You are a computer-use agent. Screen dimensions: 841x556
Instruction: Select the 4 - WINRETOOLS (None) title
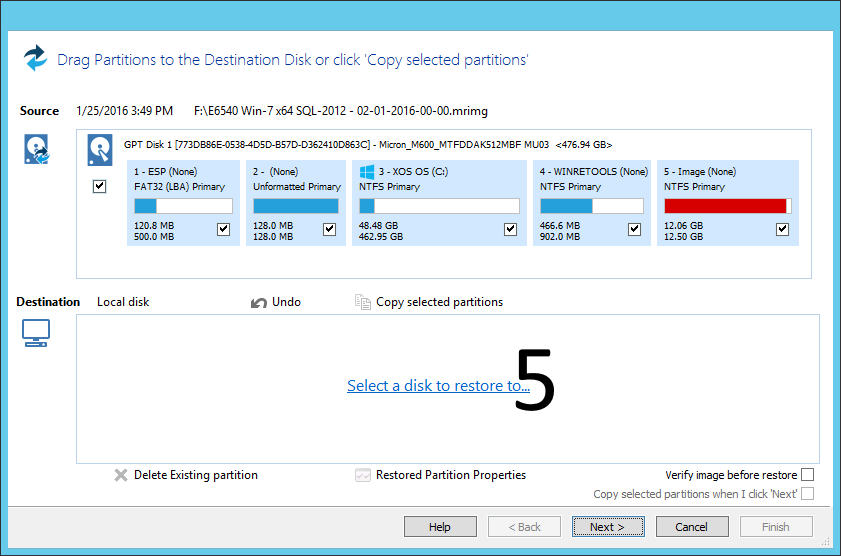click(x=594, y=172)
